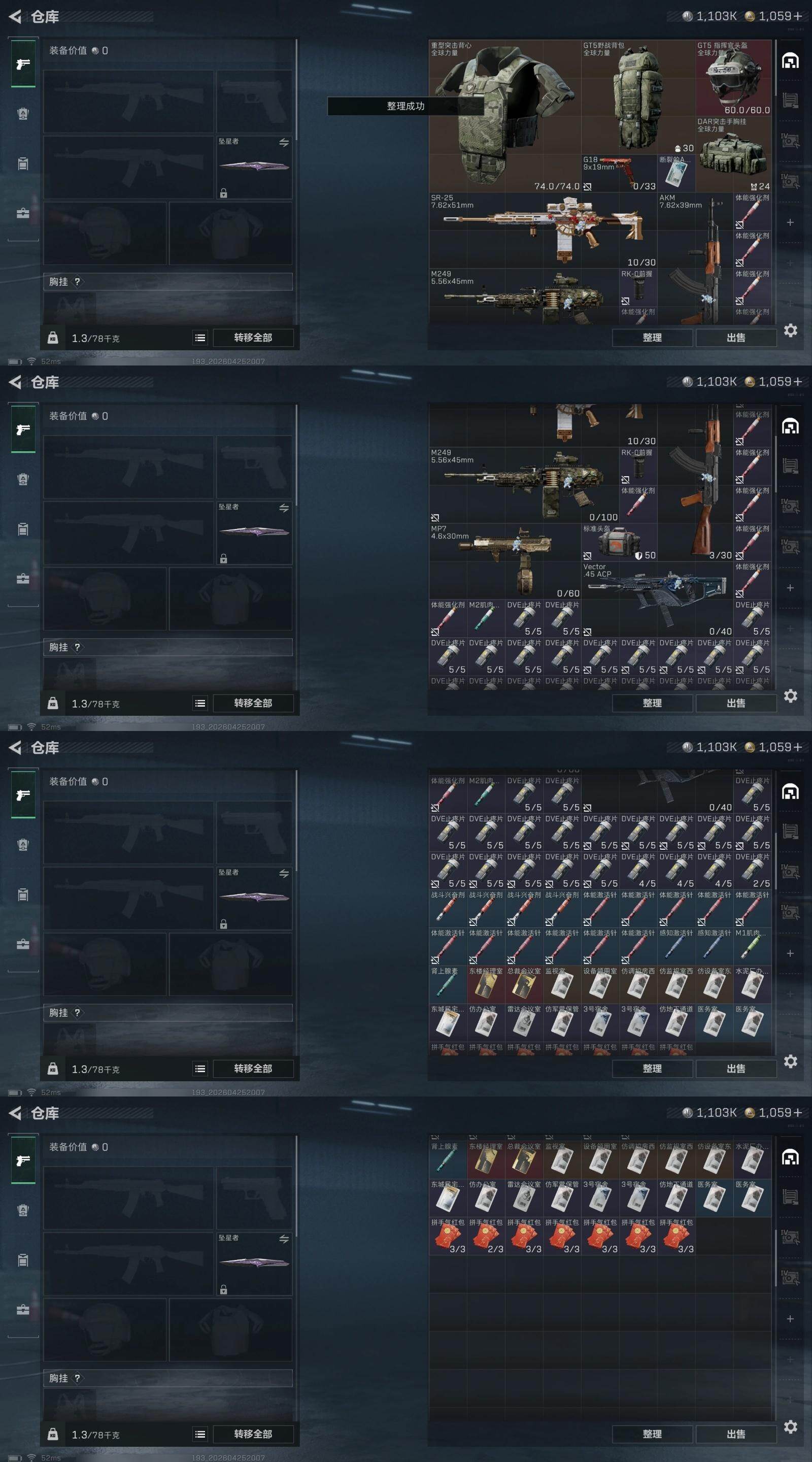Click 出售 button beside the 整理成功 capture
The width and height of the screenshot is (812, 1462).
[736, 338]
